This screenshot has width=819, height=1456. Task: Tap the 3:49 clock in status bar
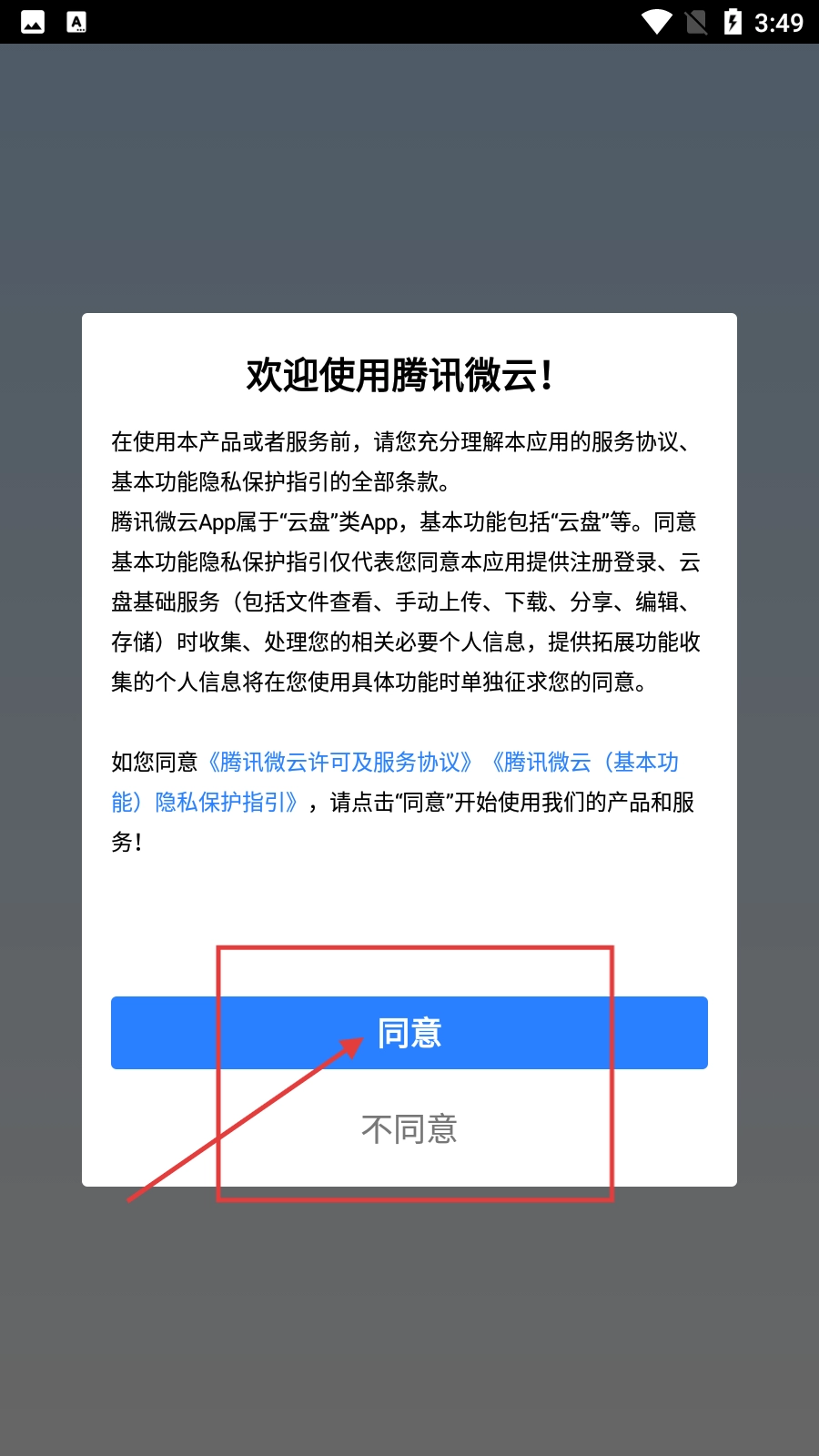point(779,22)
